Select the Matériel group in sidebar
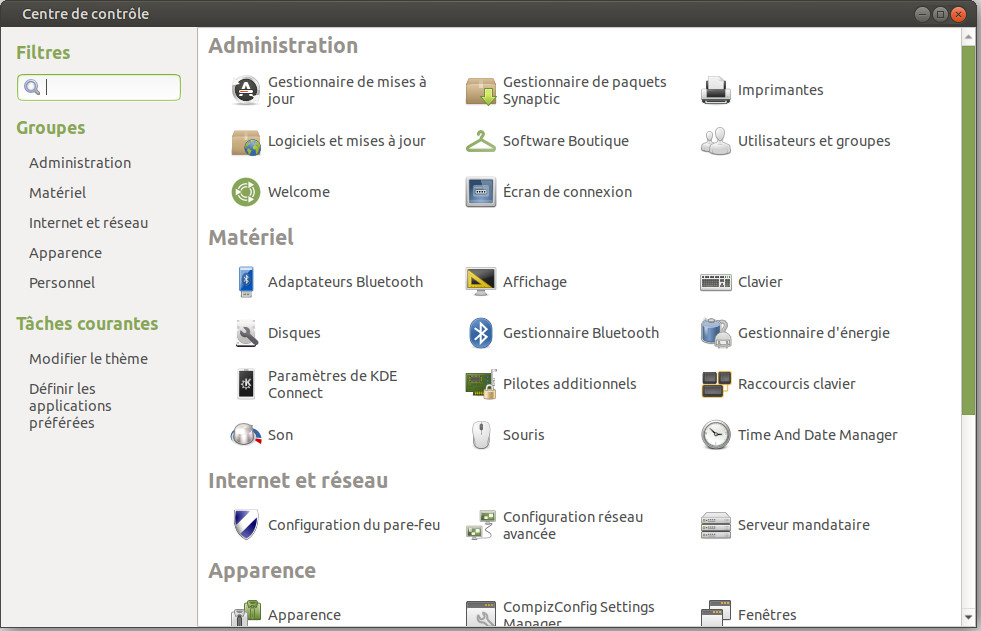Viewport: 981px width, 631px height. click(58, 193)
